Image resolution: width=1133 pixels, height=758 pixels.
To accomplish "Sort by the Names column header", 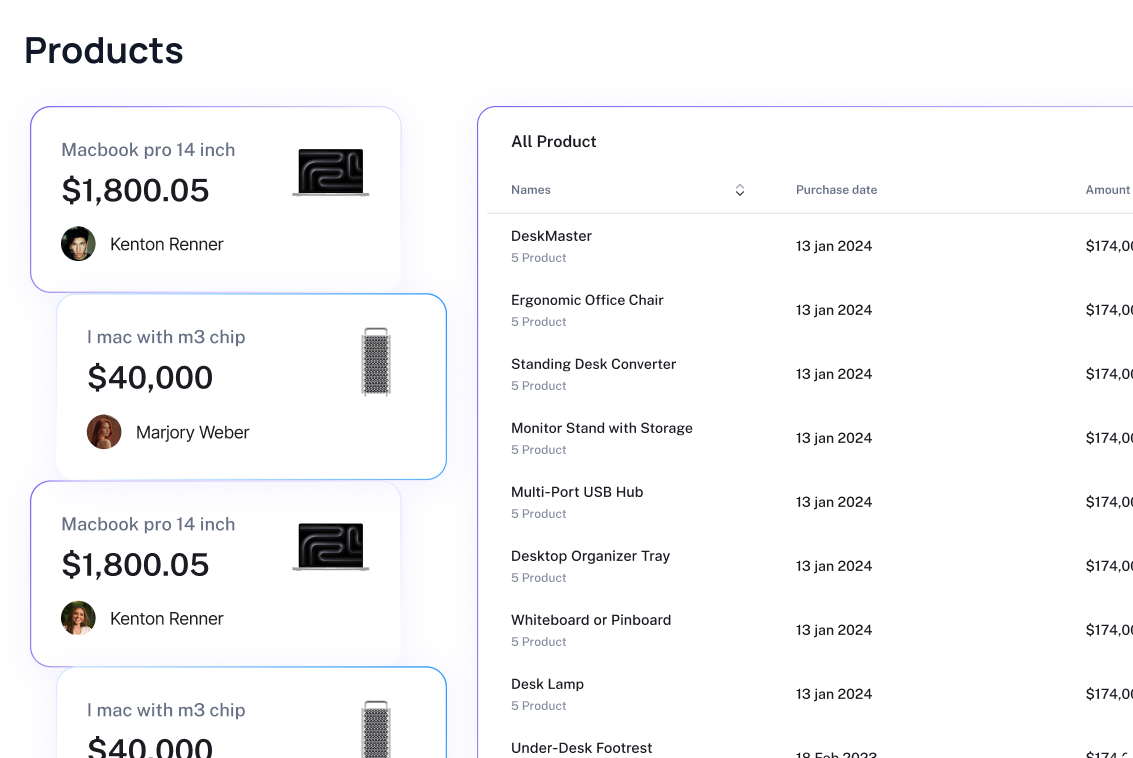I will 530,190.
